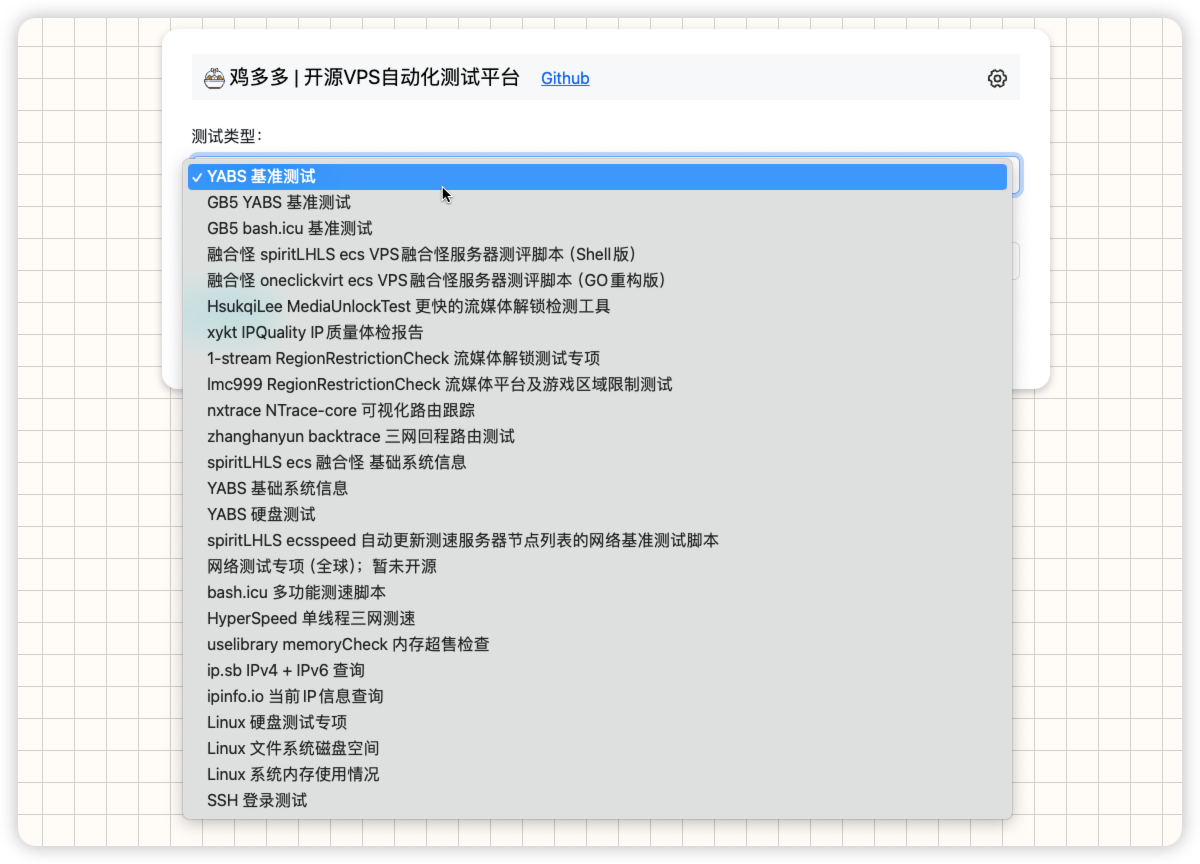
Task: Select YABS 硬盘测试 option
Action: tap(261, 514)
